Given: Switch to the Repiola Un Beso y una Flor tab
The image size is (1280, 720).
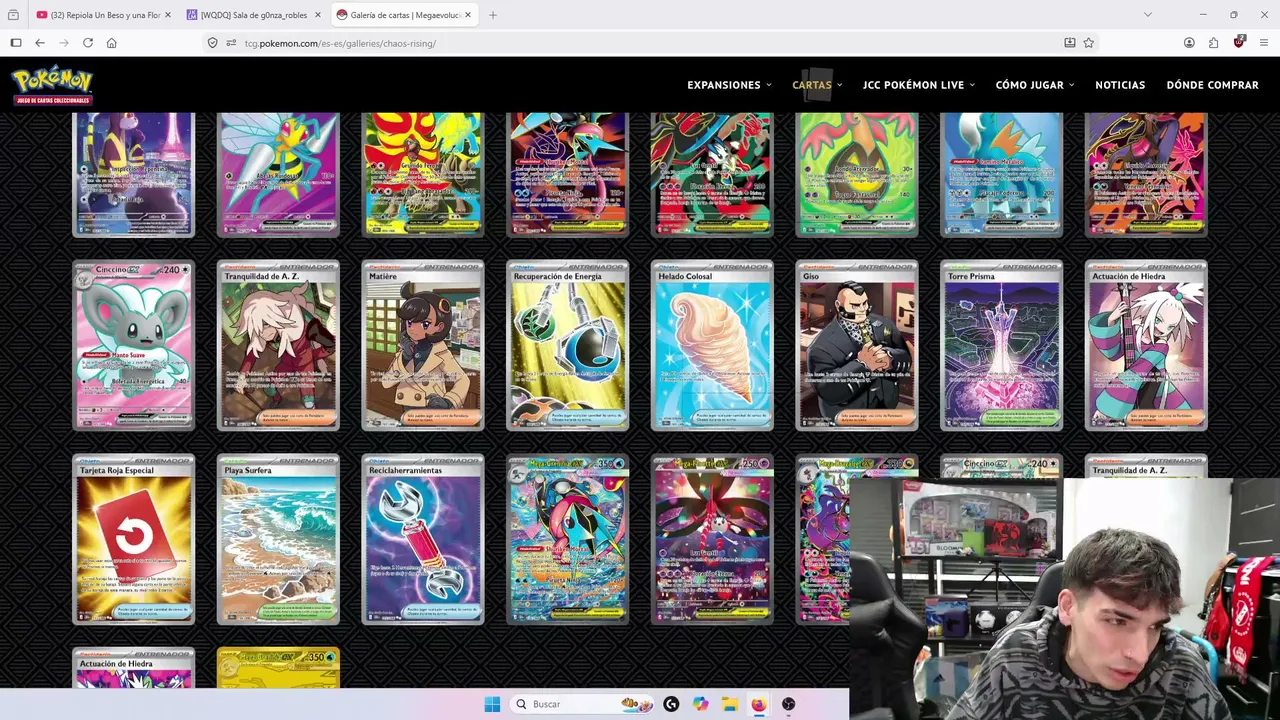Looking at the screenshot, I should pyautogui.click(x=104, y=15).
